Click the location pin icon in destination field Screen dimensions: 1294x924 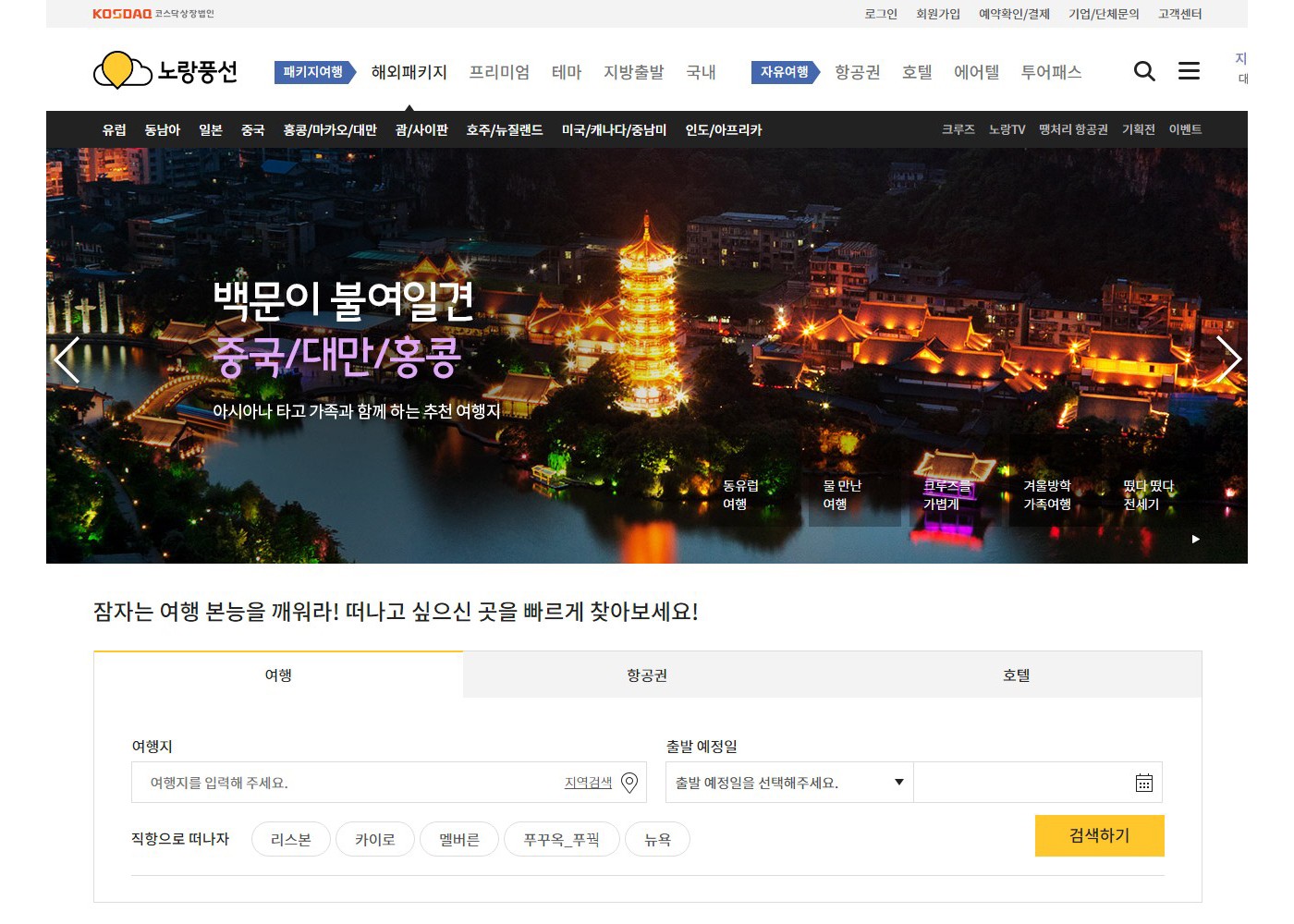pyautogui.click(x=629, y=783)
